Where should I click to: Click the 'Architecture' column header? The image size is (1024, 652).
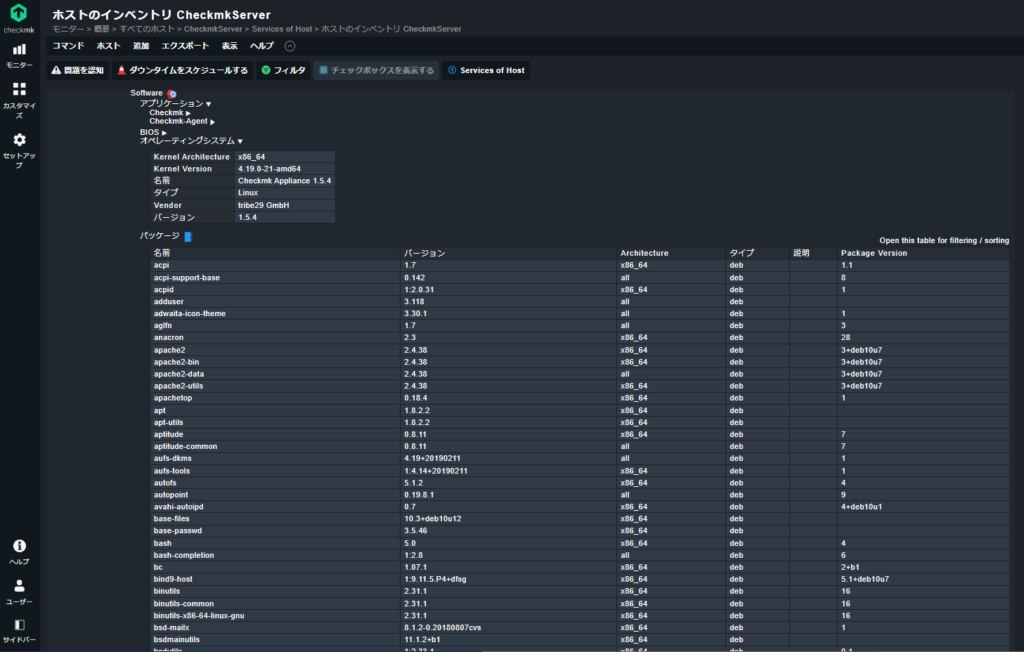point(644,253)
